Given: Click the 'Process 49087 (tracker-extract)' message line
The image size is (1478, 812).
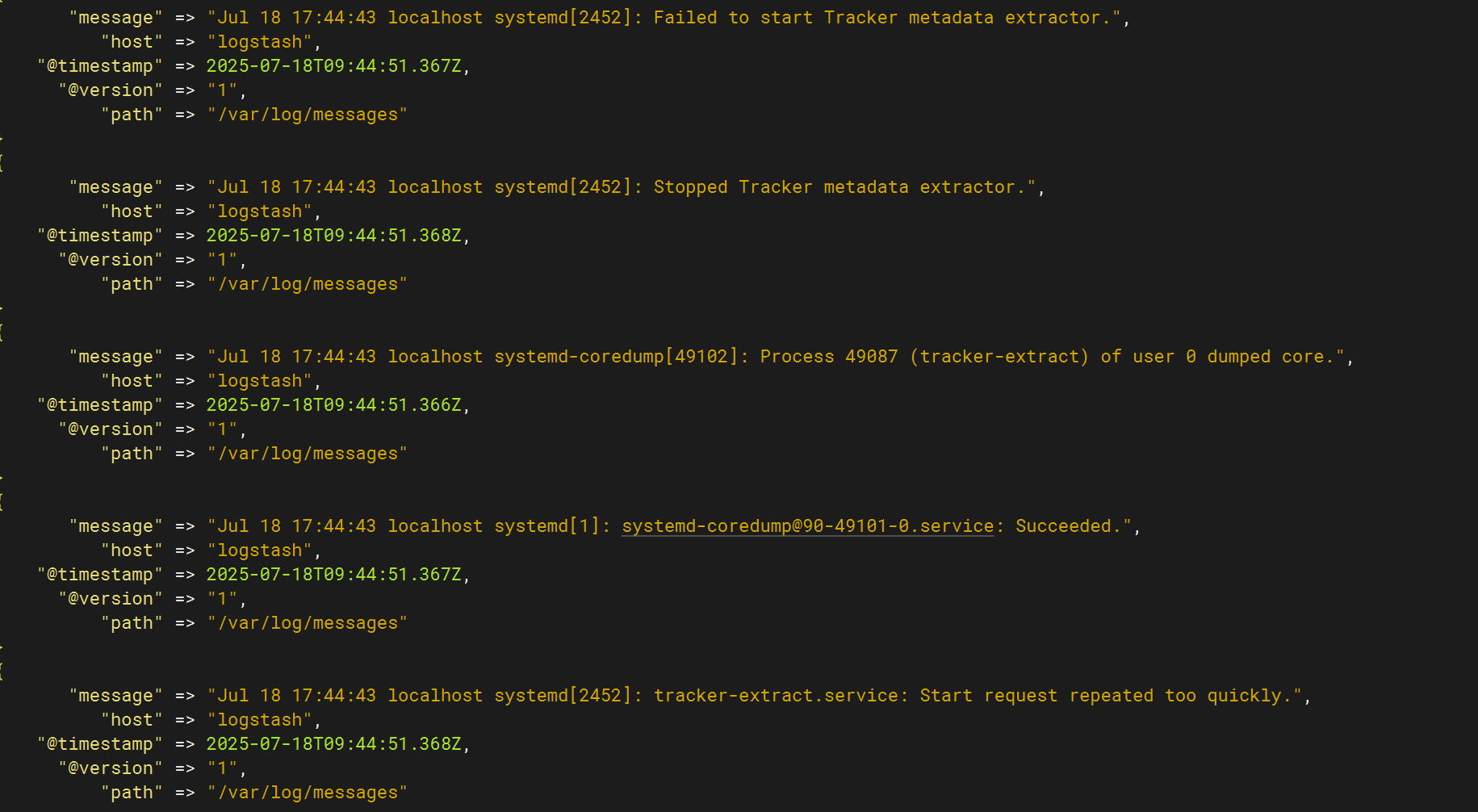Looking at the screenshot, I should pyautogui.click(x=924, y=357).
